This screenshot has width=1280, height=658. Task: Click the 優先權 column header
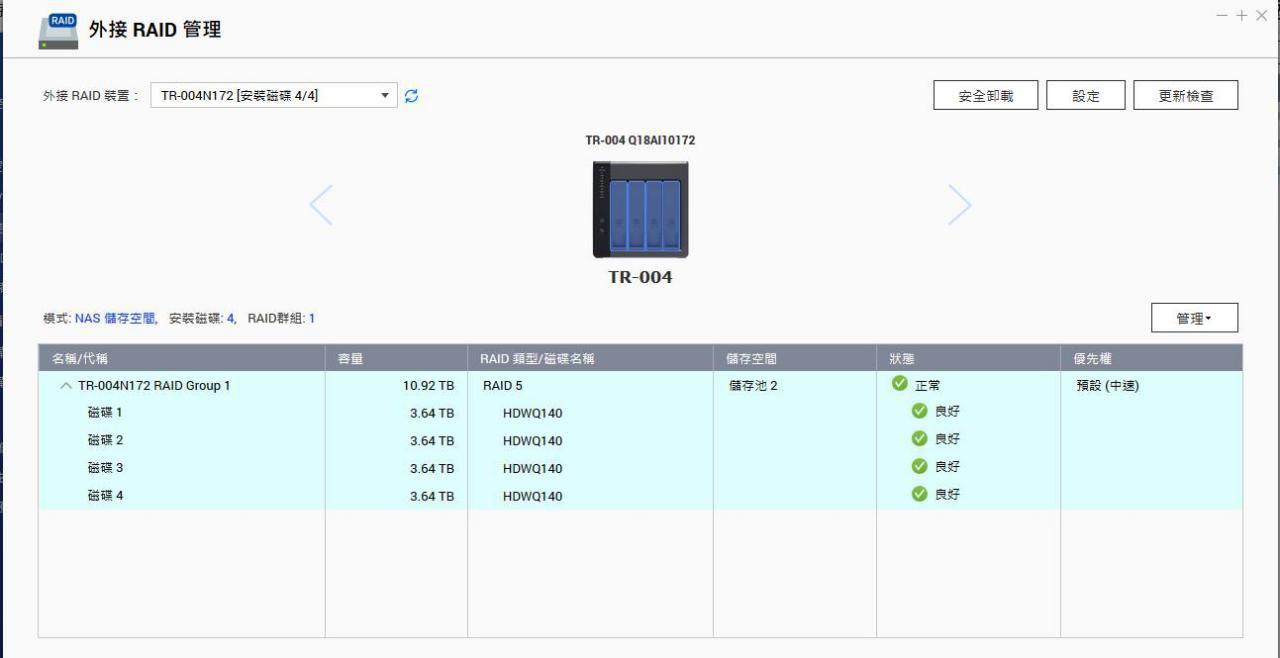pos(1151,358)
